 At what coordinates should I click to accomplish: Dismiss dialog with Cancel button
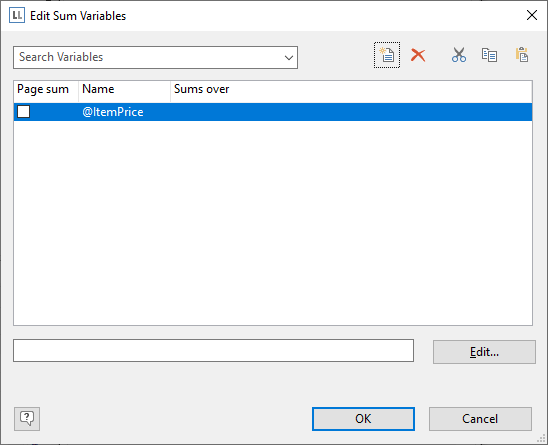click(x=480, y=419)
